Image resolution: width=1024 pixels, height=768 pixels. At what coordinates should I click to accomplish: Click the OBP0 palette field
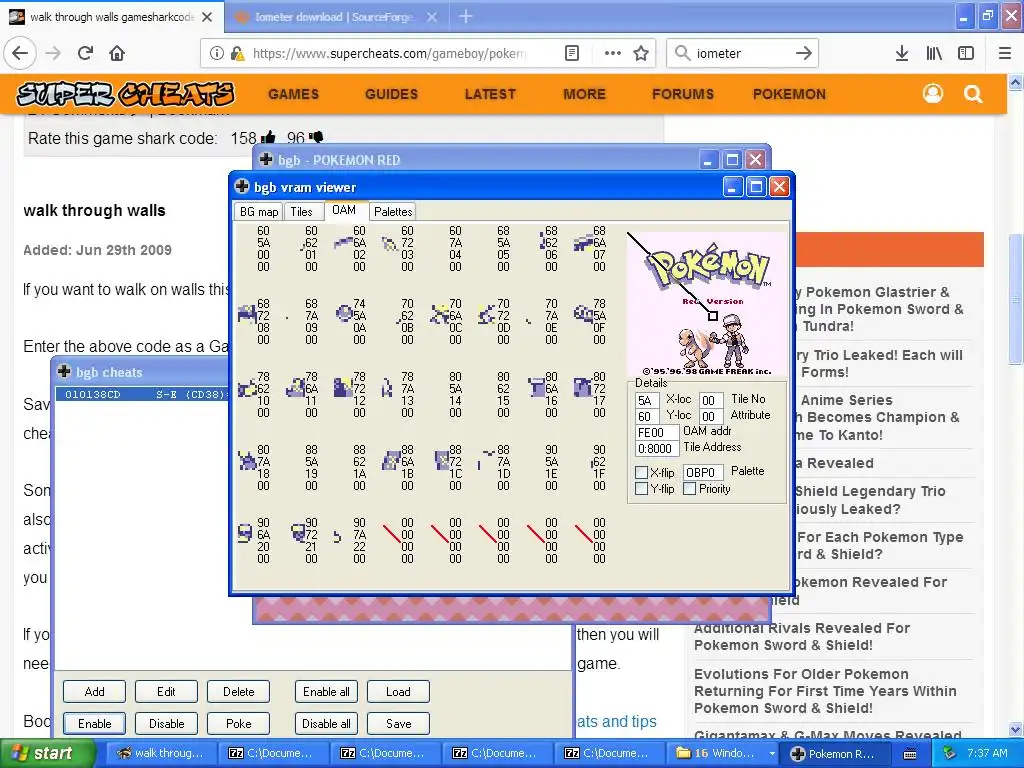coord(703,472)
